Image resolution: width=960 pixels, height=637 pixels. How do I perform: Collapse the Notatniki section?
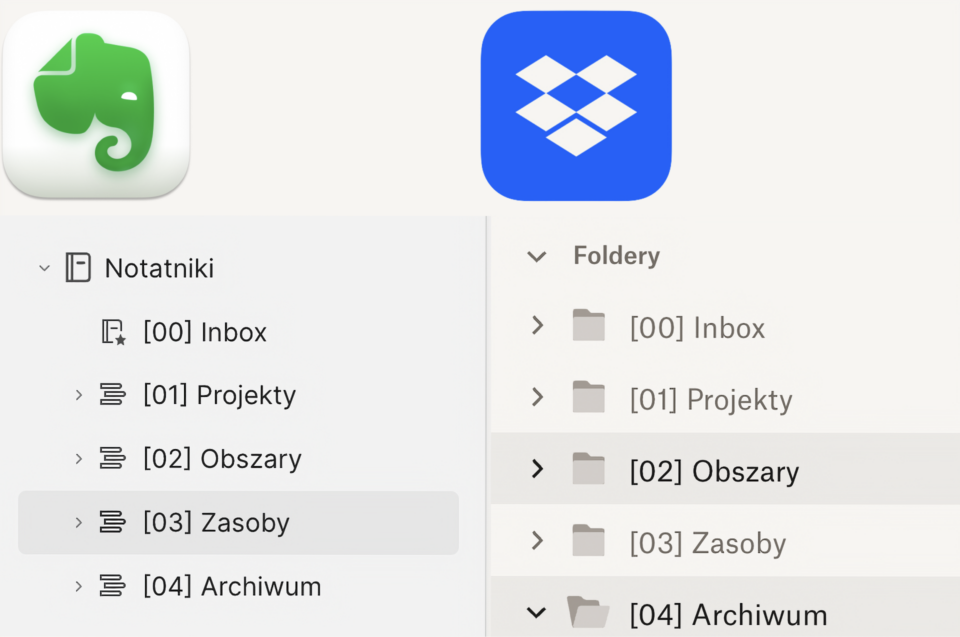pos(44,268)
